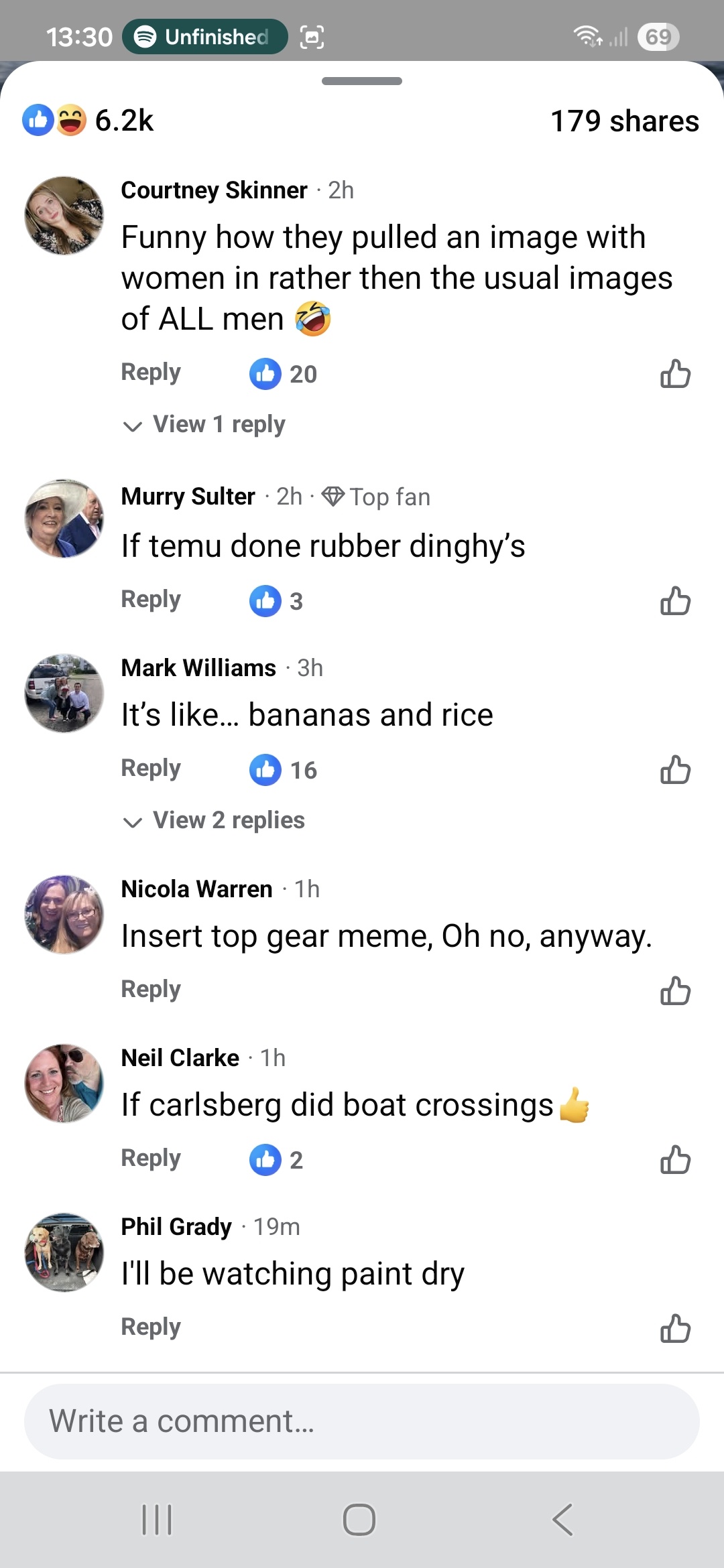Reply to Murry Sulter's comment

pyautogui.click(x=151, y=600)
